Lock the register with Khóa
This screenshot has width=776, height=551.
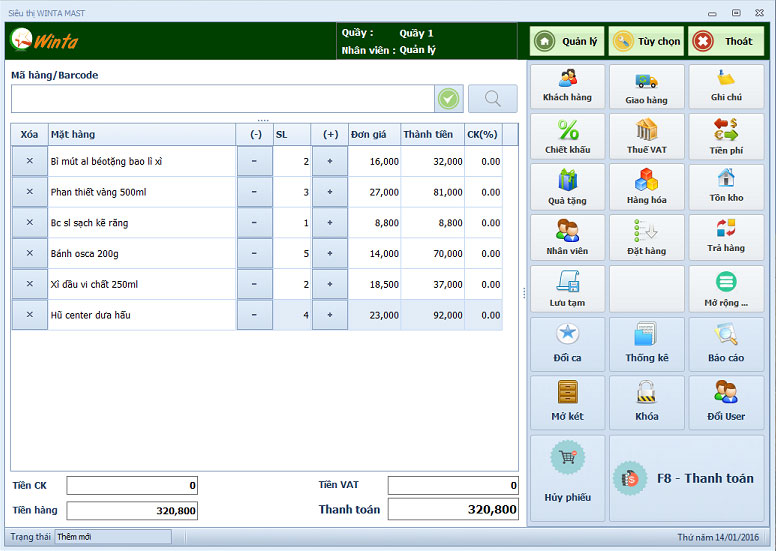tap(646, 402)
